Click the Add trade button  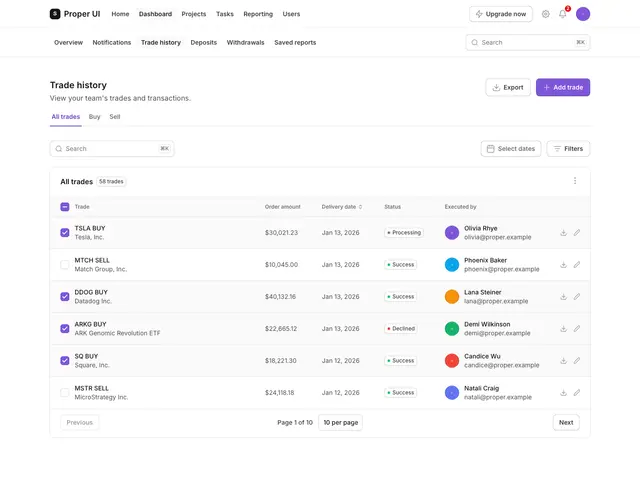point(563,87)
